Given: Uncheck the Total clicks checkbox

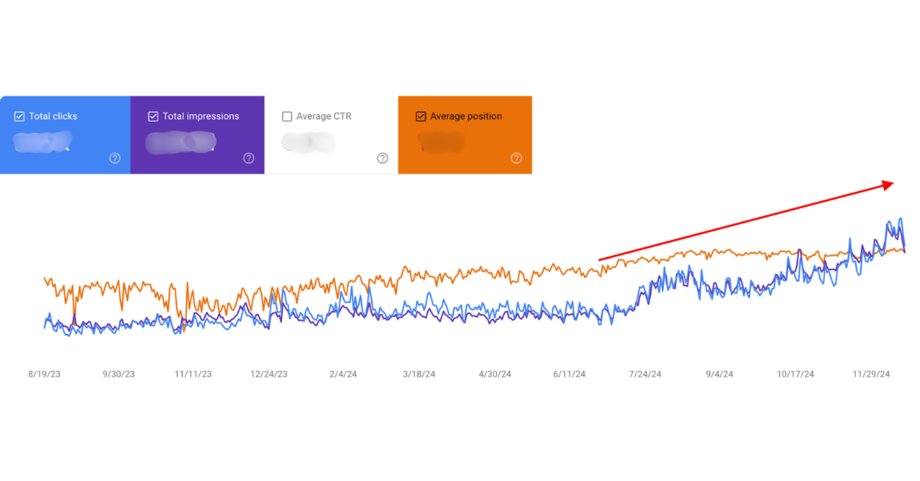Looking at the screenshot, I should pos(19,117).
